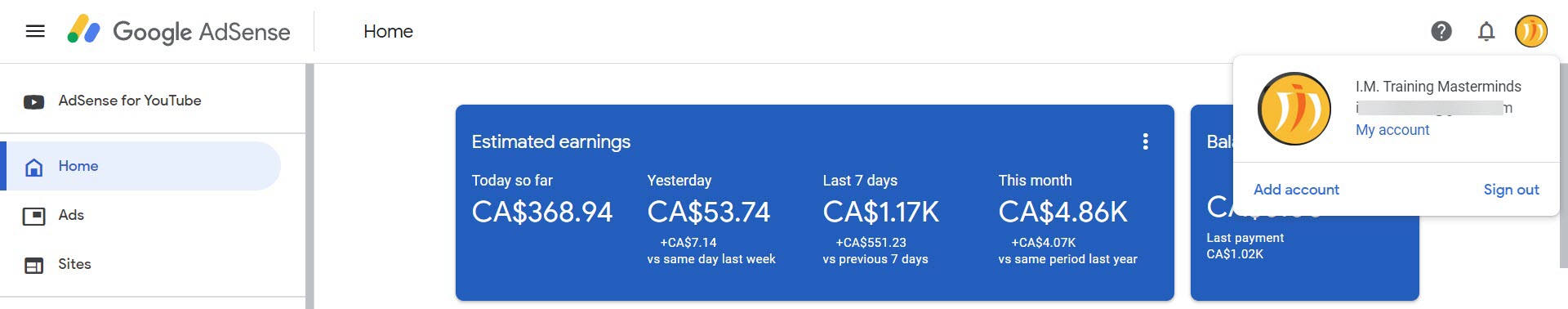Open the Estimated earnings three-dot menu

(1146, 141)
